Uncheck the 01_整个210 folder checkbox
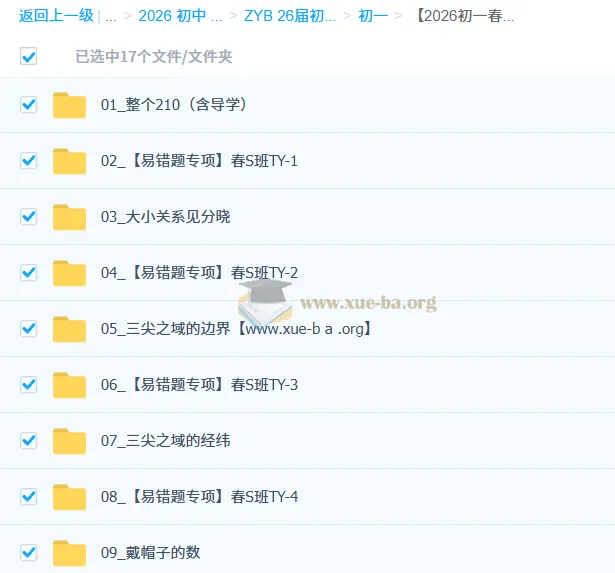Screen dimensions: 615x573 pos(29,105)
